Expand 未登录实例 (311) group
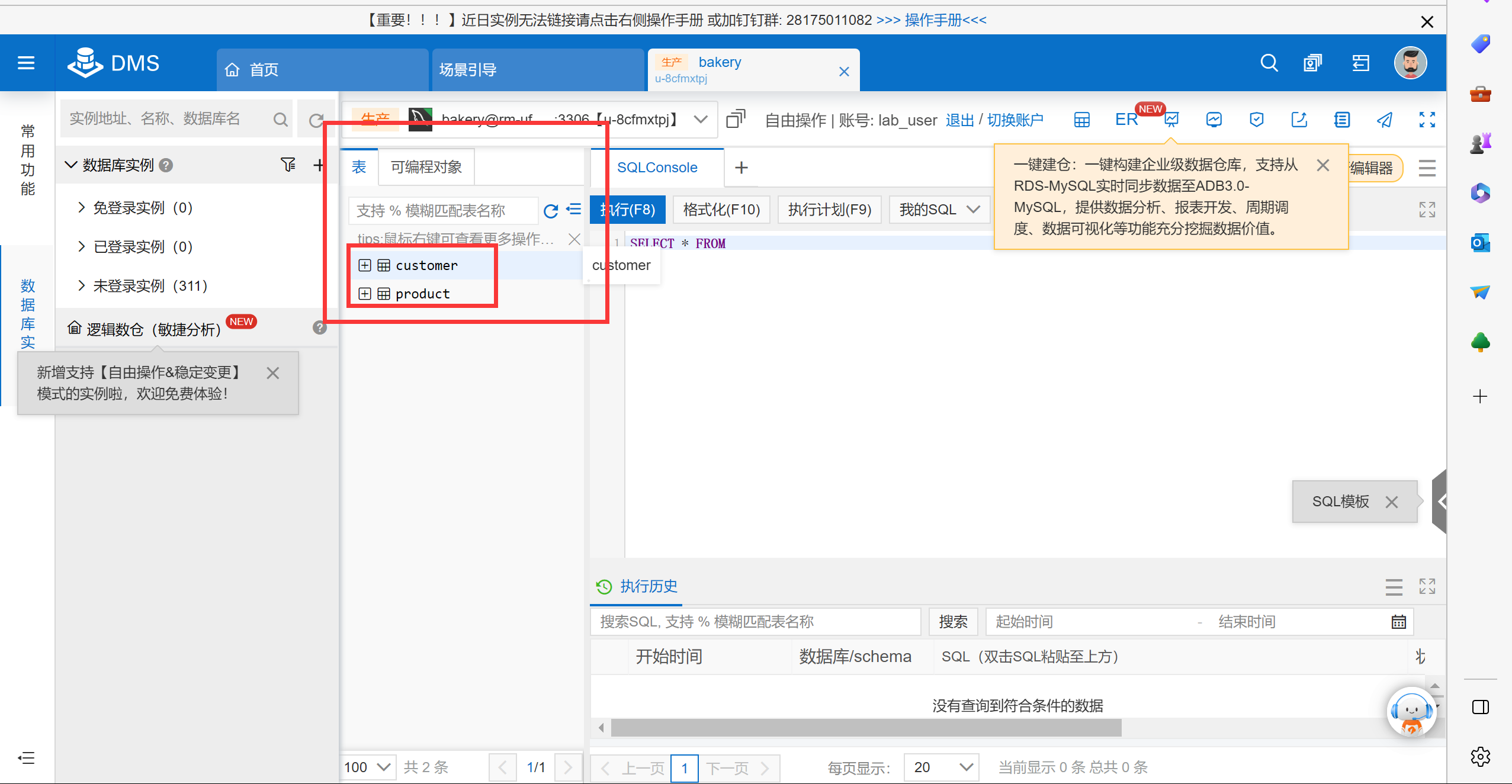 click(x=81, y=285)
